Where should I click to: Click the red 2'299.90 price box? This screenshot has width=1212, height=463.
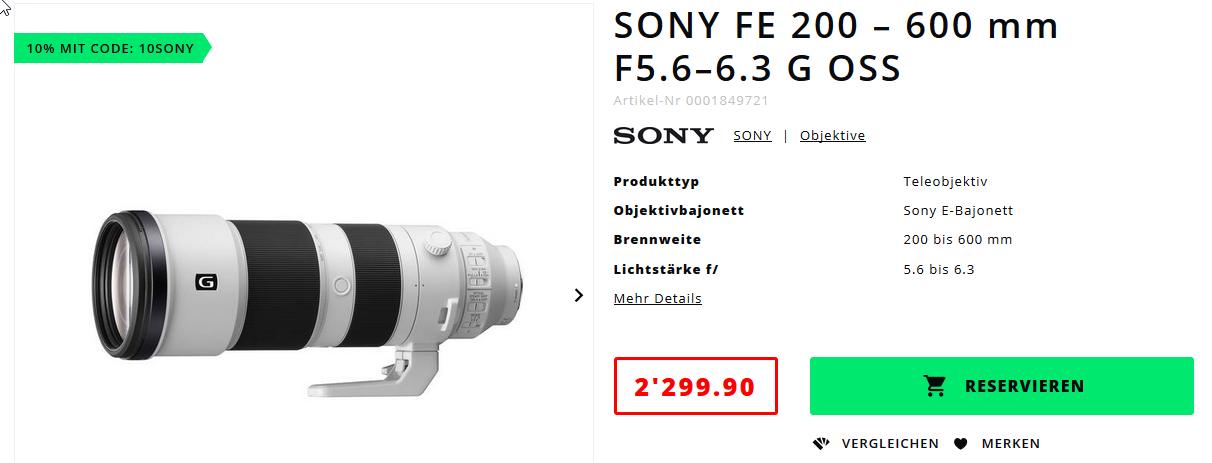tap(695, 386)
